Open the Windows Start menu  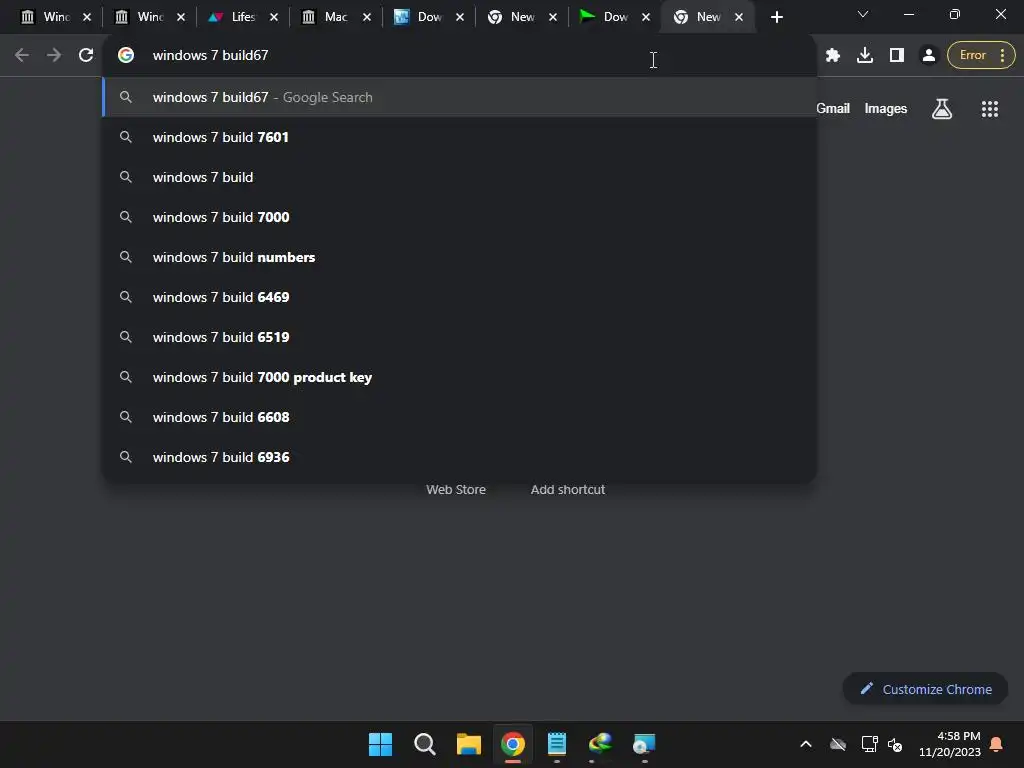click(x=380, y=744)
